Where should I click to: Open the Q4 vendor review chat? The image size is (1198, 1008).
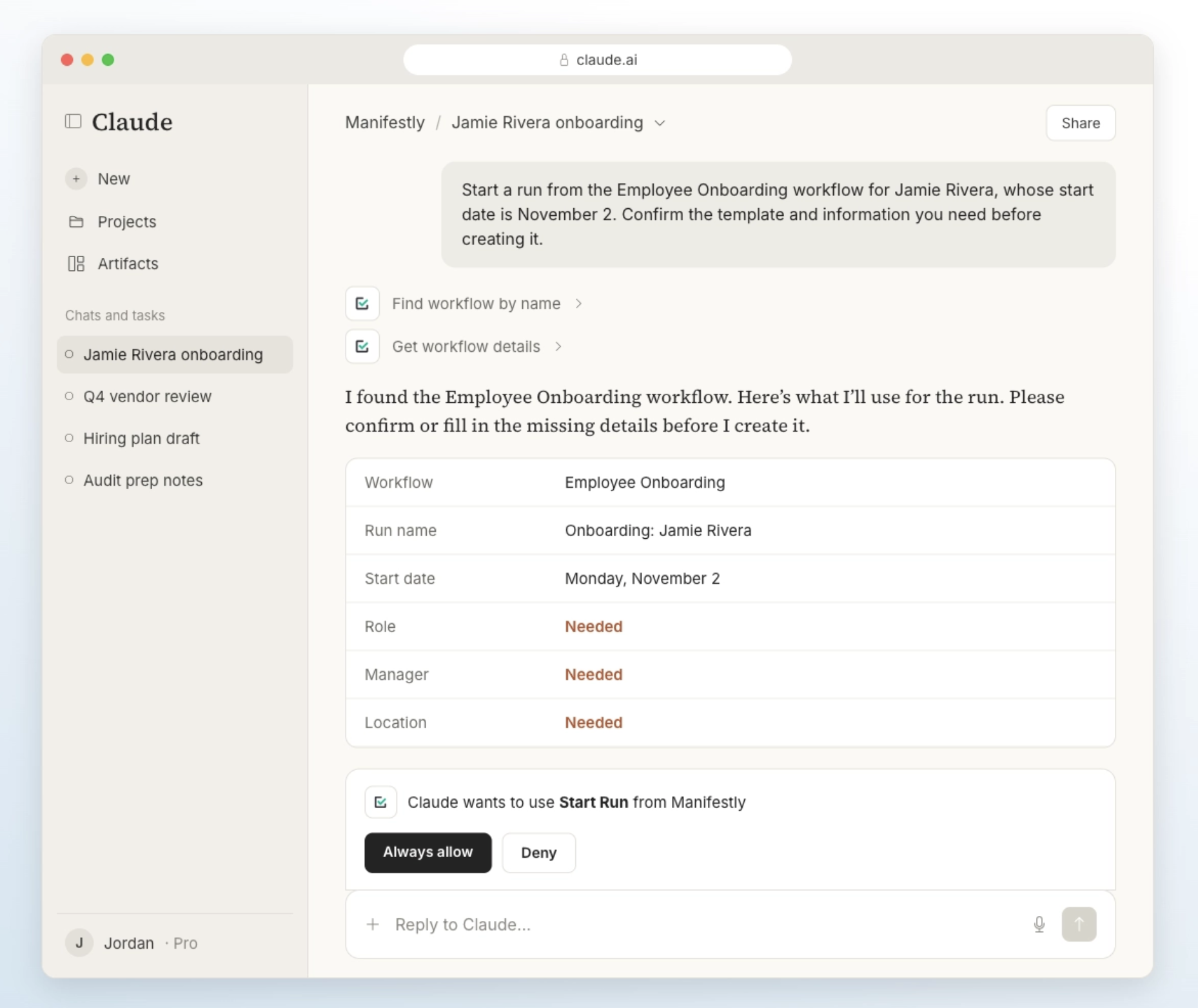pyautogui.click(x=175, y=396)
